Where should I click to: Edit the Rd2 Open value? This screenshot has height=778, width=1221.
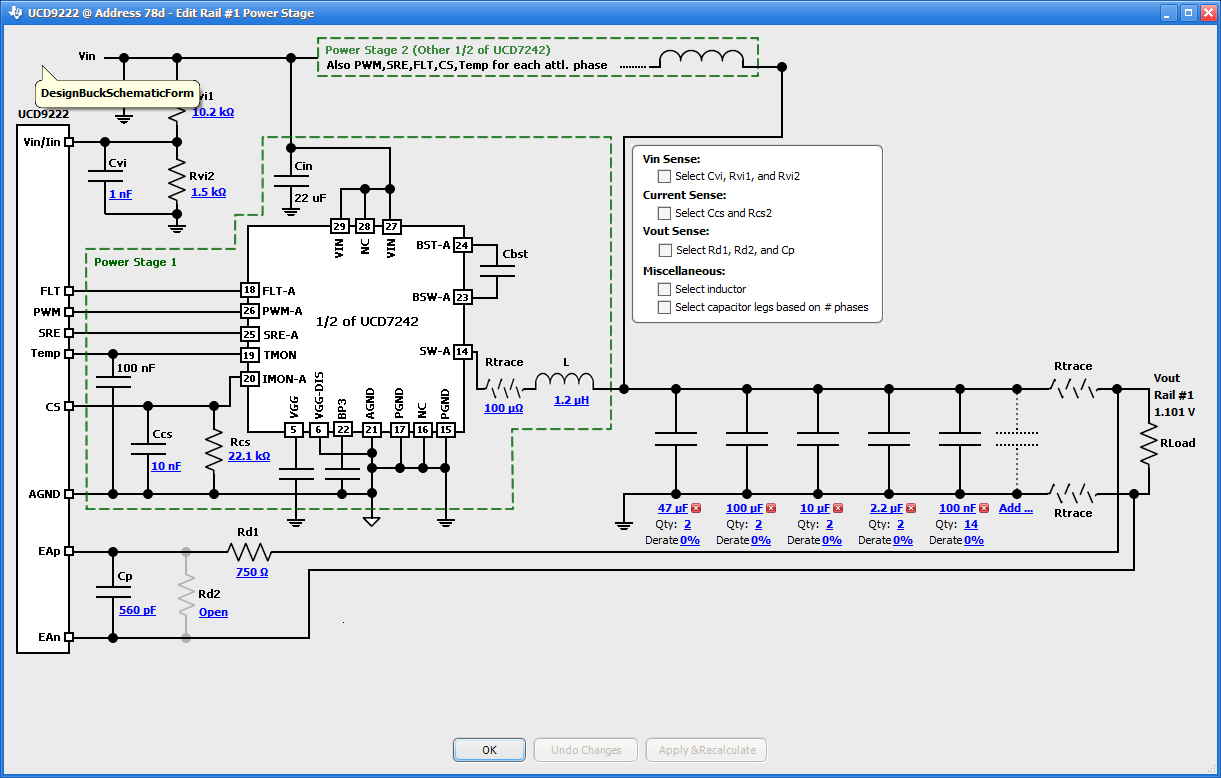tap(213, 612)
